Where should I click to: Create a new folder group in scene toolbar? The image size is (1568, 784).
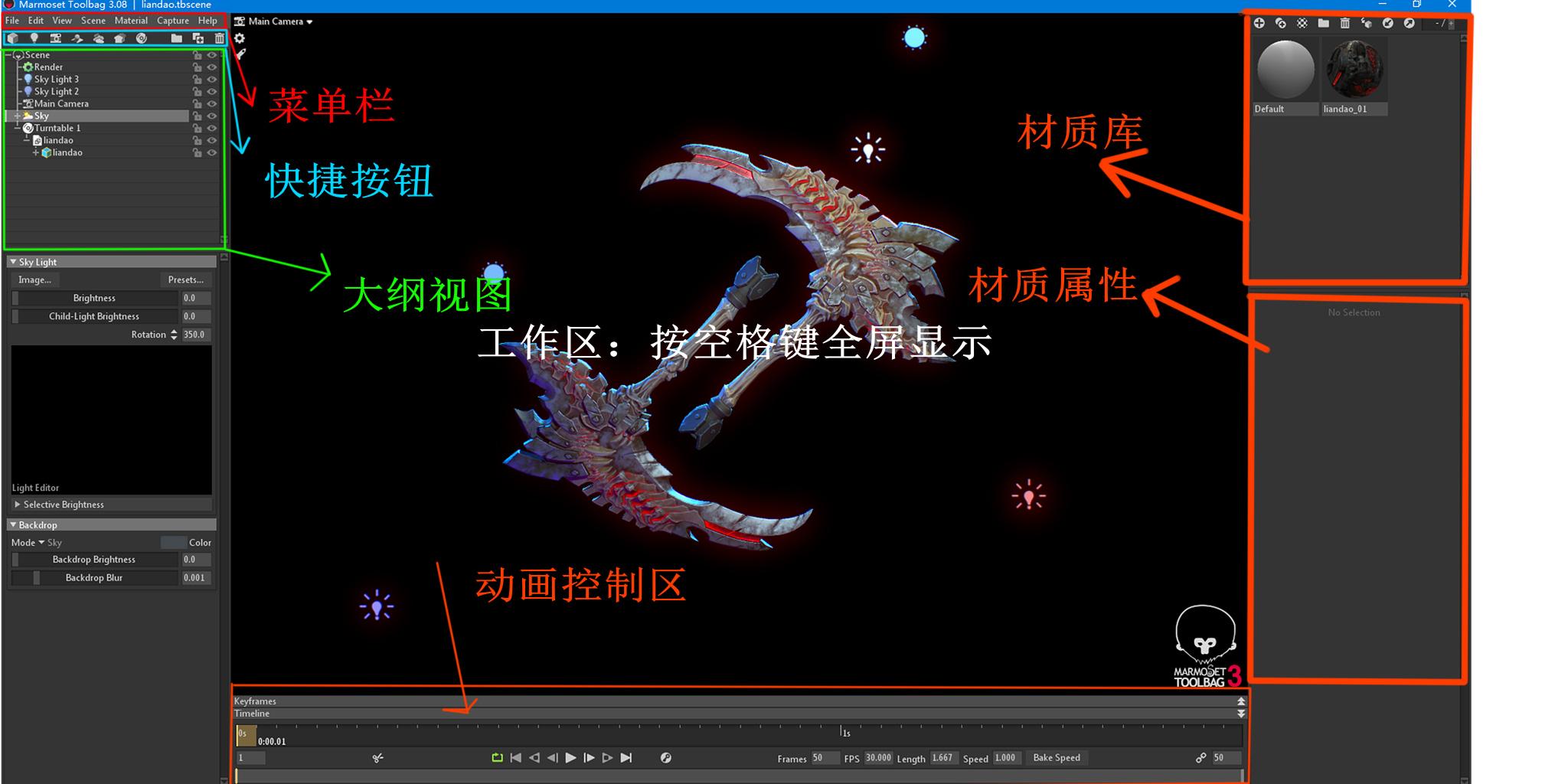point(177,38)
